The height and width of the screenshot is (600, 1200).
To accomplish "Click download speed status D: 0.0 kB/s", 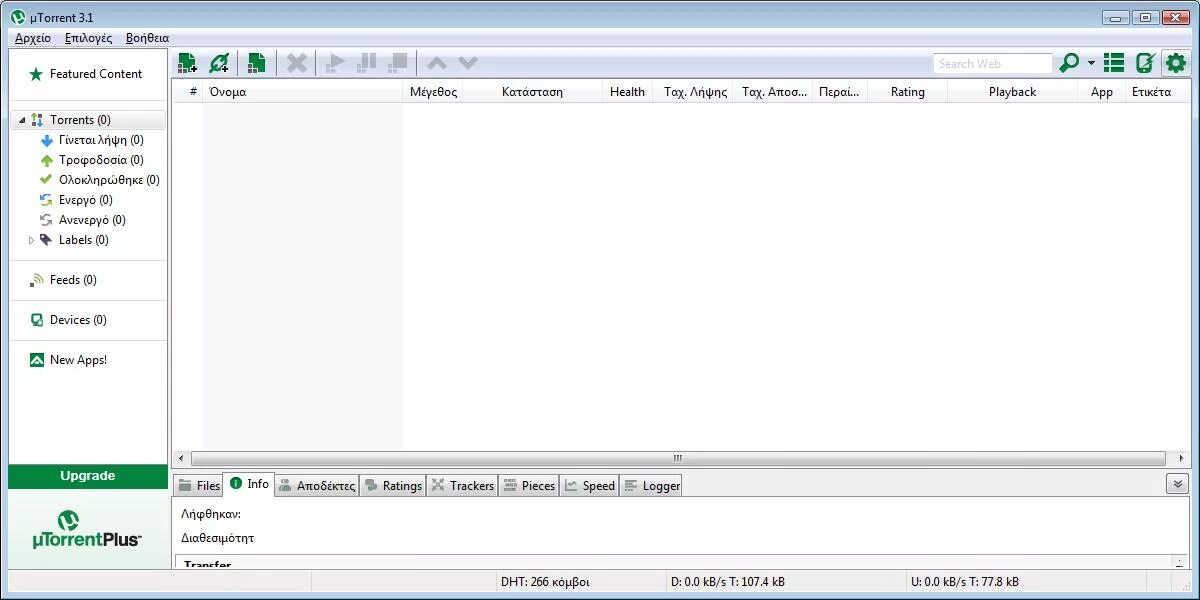I will (727, 581).
